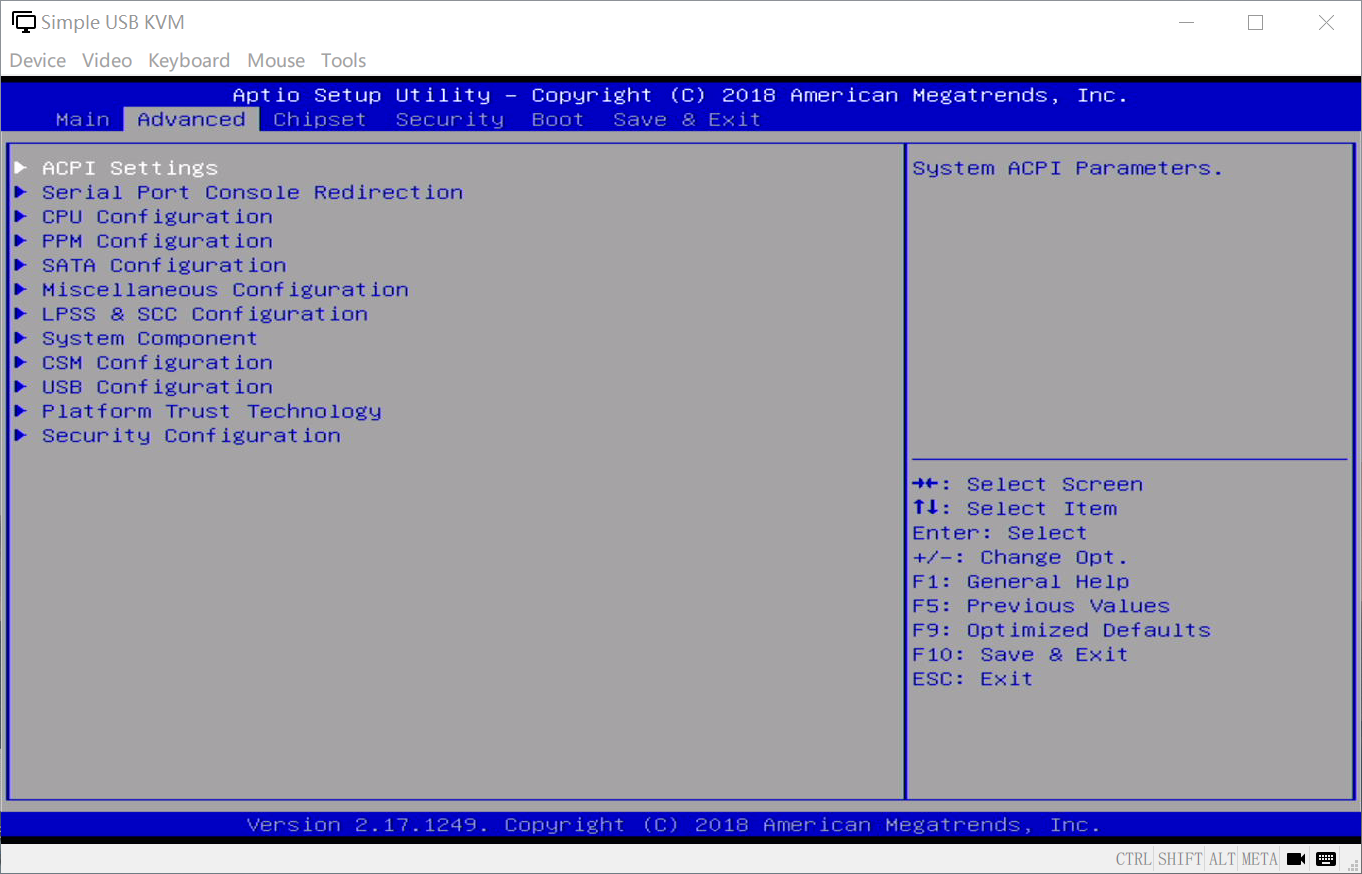Click arrow beside System Component
Image resolution: width=1362 pixels, height=874 pixels.
tap(20, 338)
